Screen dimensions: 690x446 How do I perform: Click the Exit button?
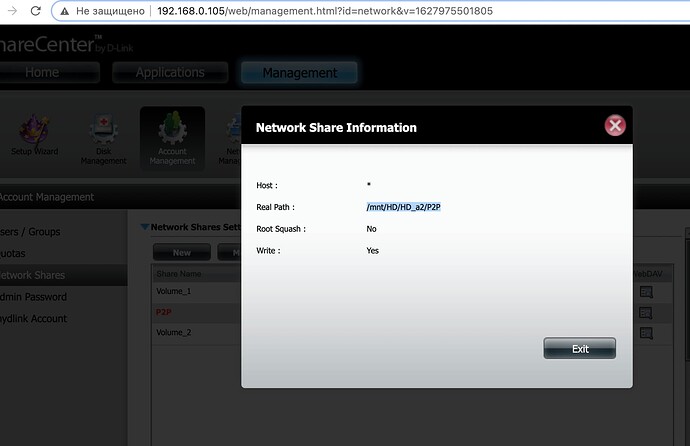coord(580,348)
